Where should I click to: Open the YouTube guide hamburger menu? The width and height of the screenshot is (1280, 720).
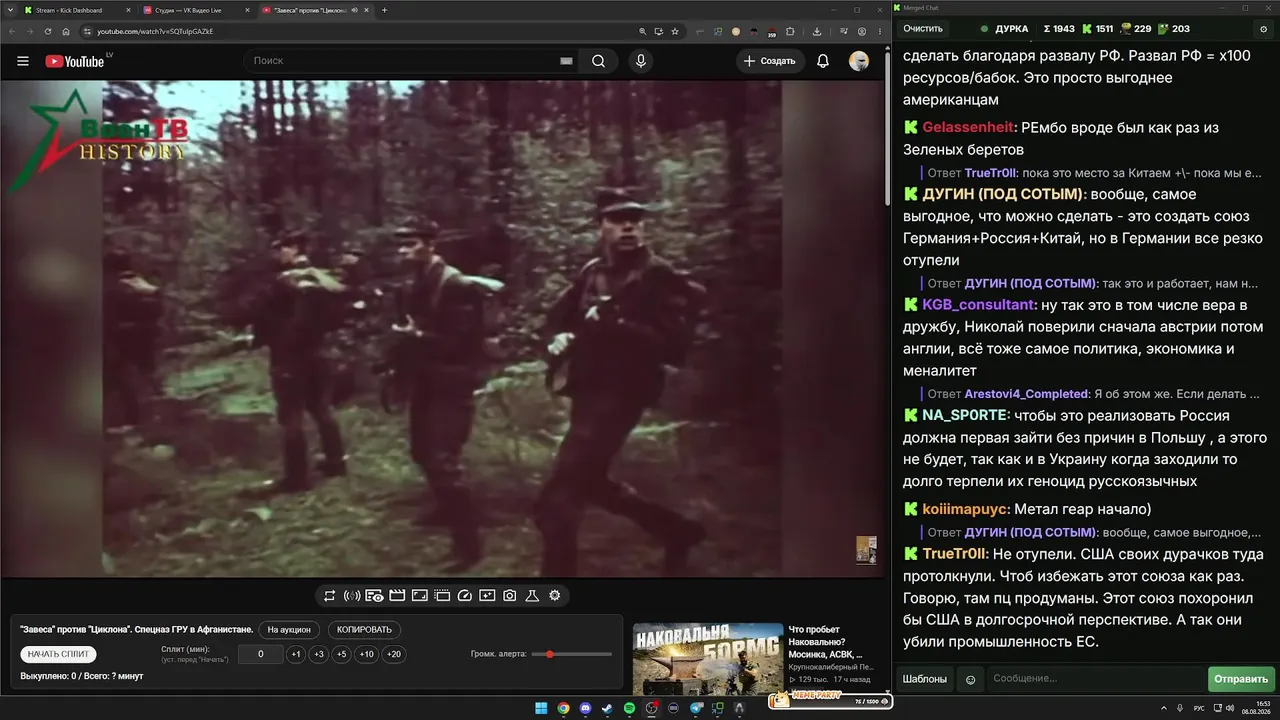23,61
